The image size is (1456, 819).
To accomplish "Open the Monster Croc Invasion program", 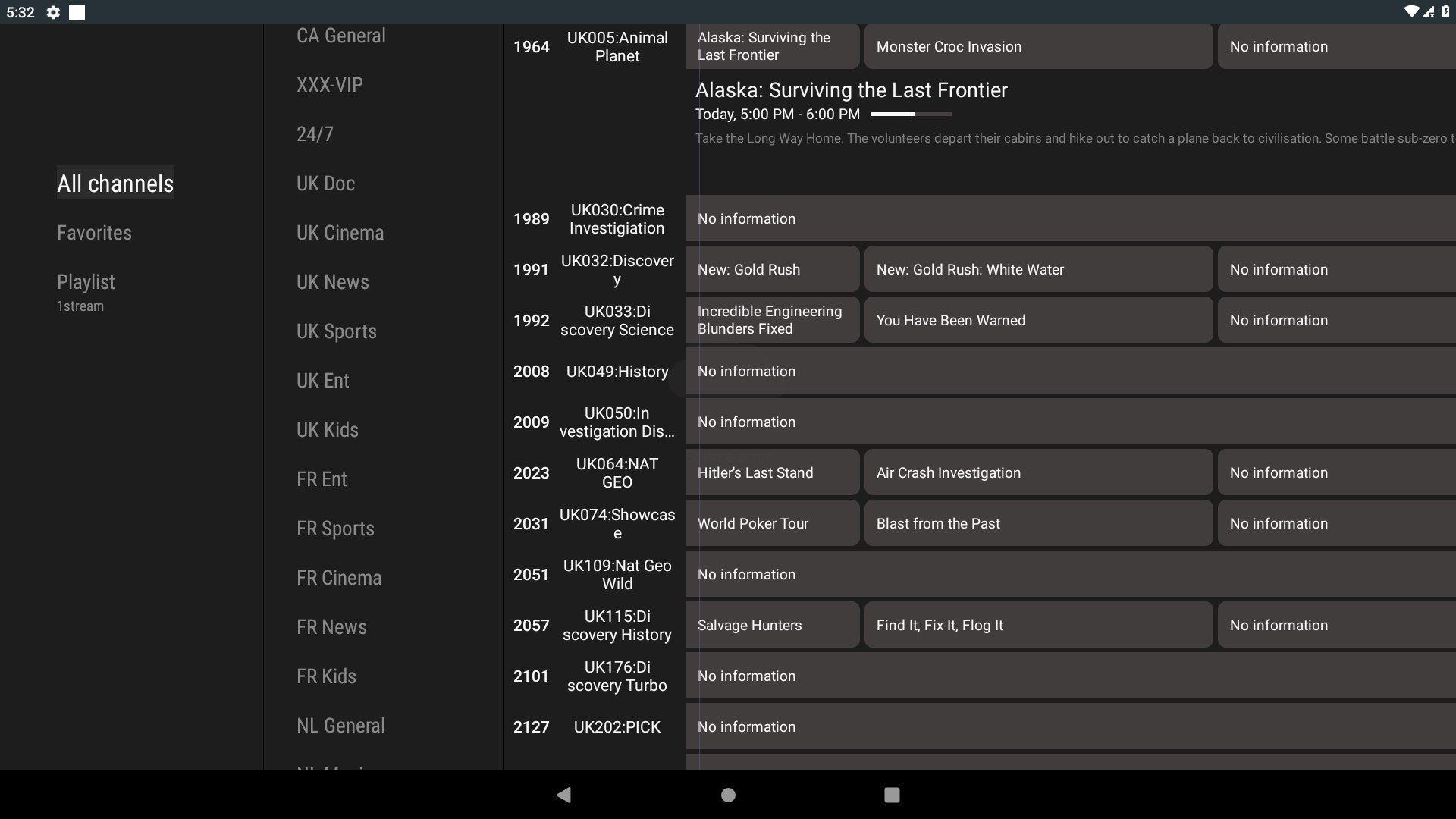I will pyautogui.click(x=1037, y=46).
